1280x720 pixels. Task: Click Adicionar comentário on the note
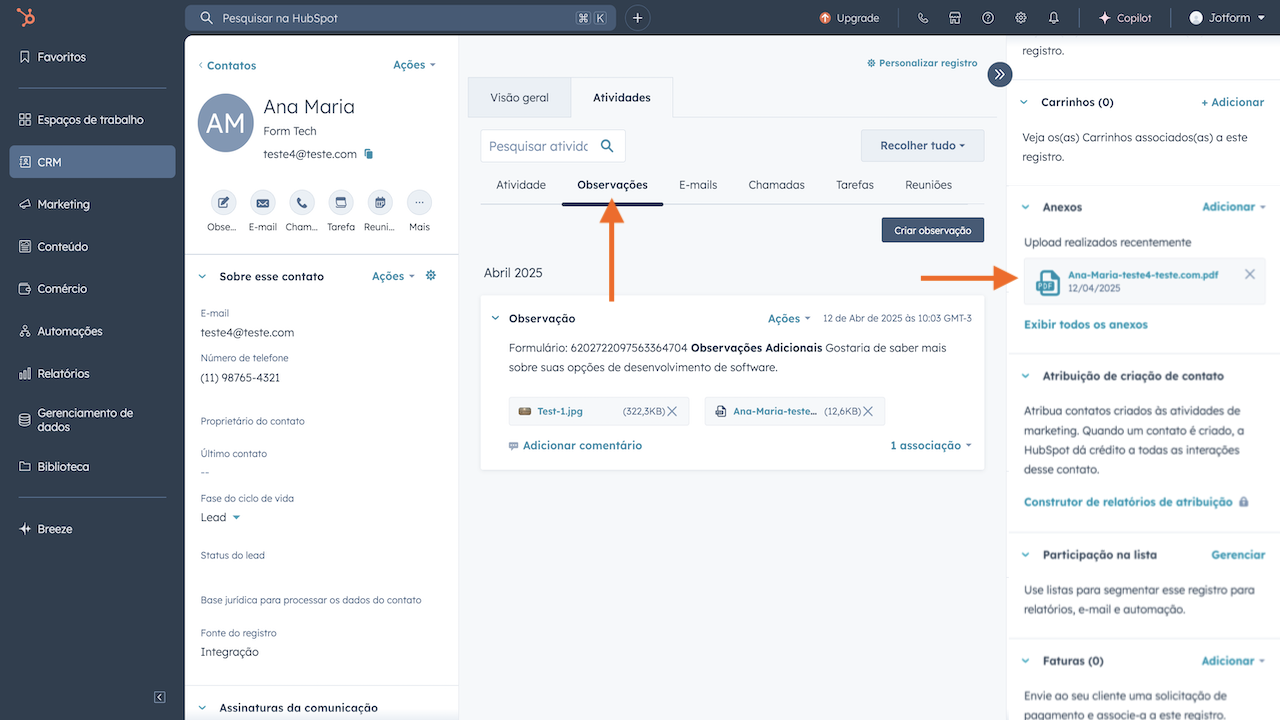[x=585, y=444]
